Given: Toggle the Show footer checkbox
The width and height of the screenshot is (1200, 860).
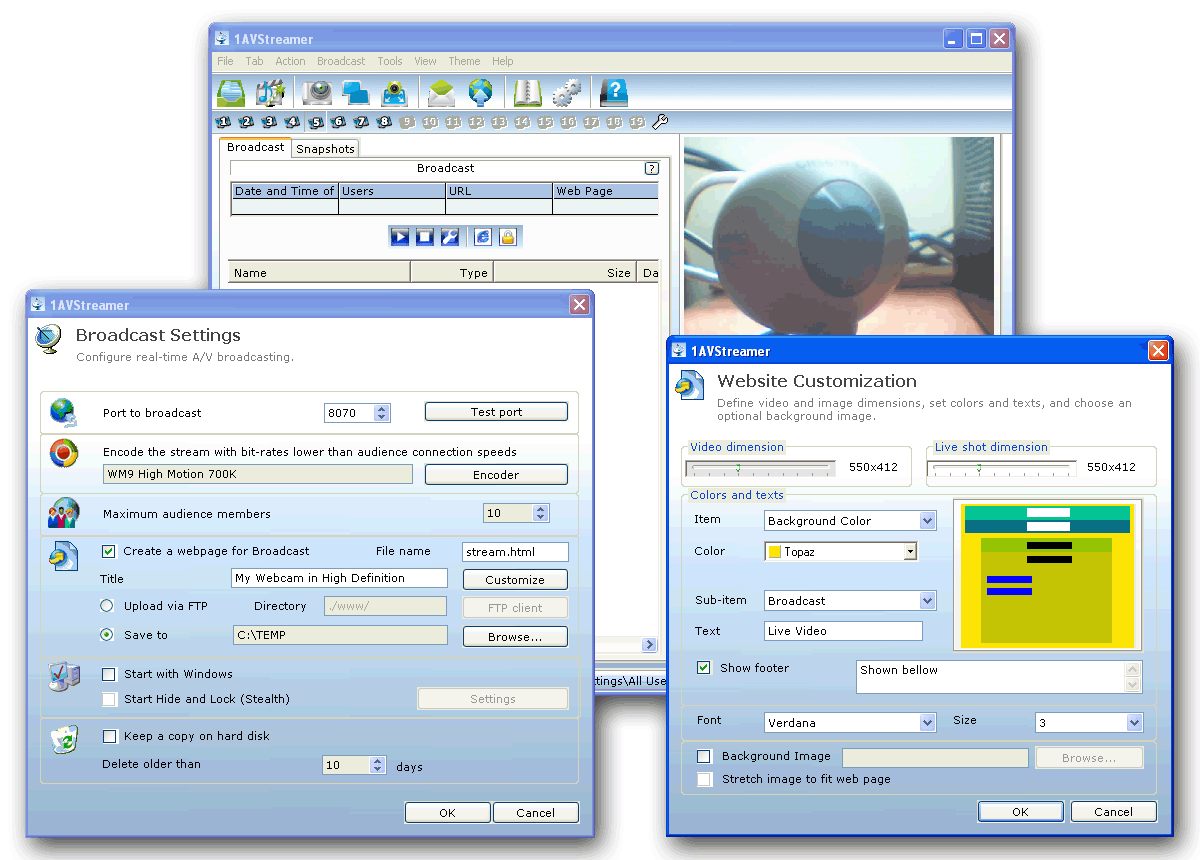Looking at the screenshot, I should (704, 668).
